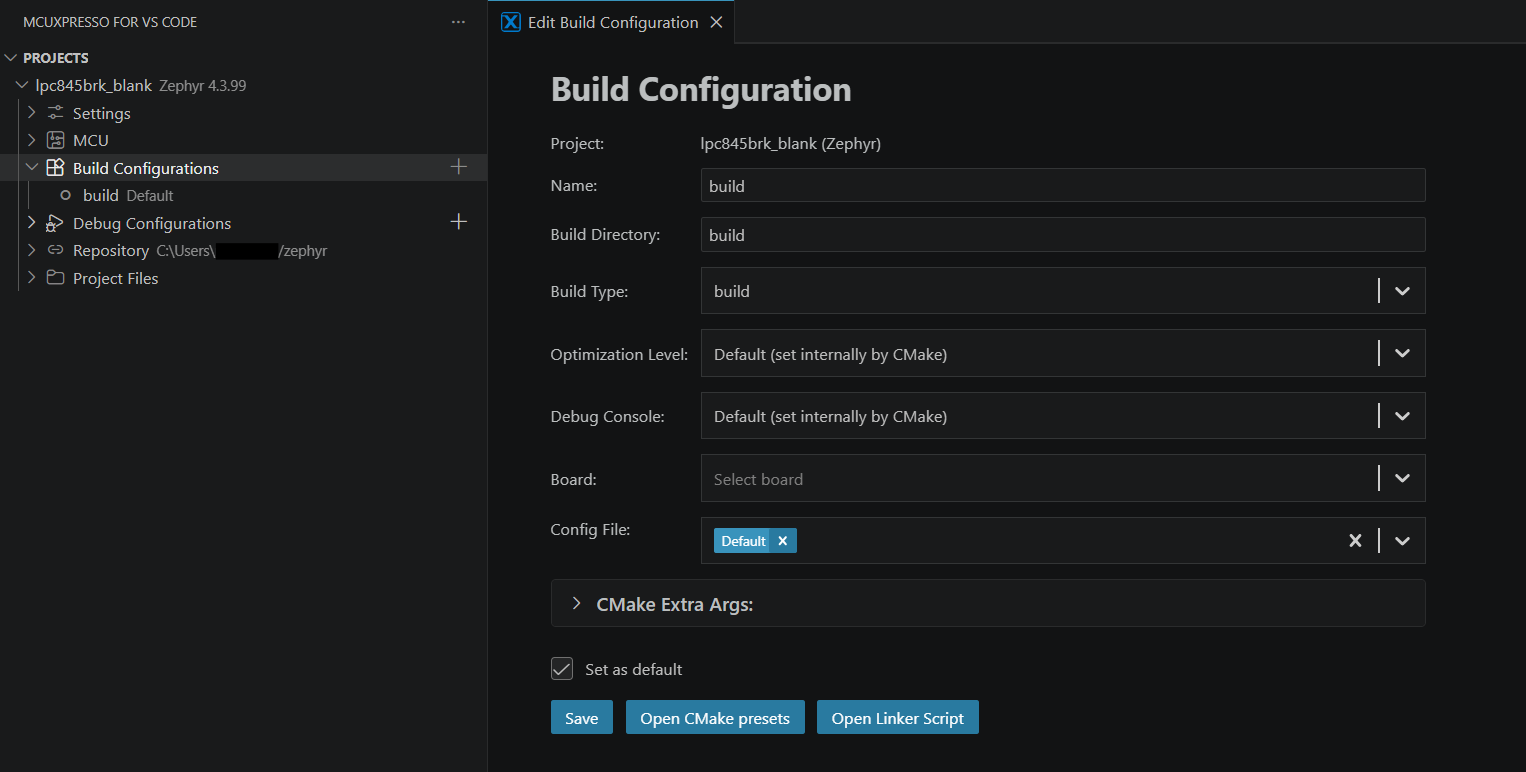Screen dimensions: 1526x772
Task: Click the lpc845brk_blank (Zephyr) project value
Action: tap(791, 143)
